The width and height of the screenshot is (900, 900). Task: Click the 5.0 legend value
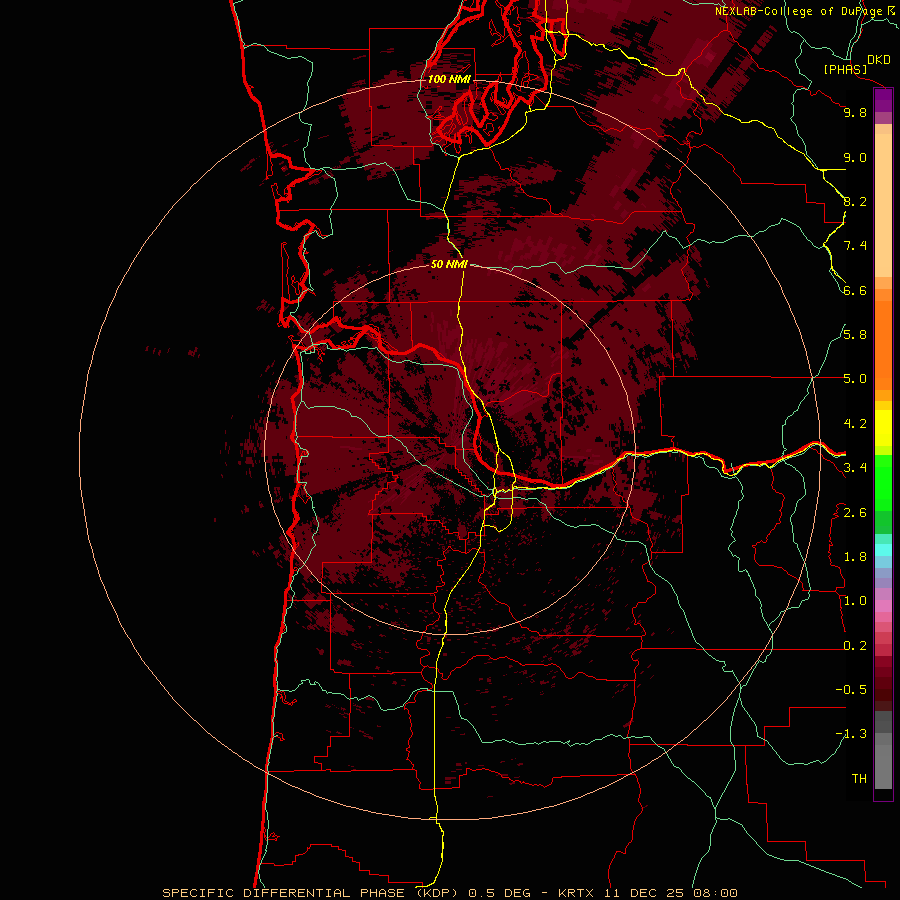tap(855, 379)
